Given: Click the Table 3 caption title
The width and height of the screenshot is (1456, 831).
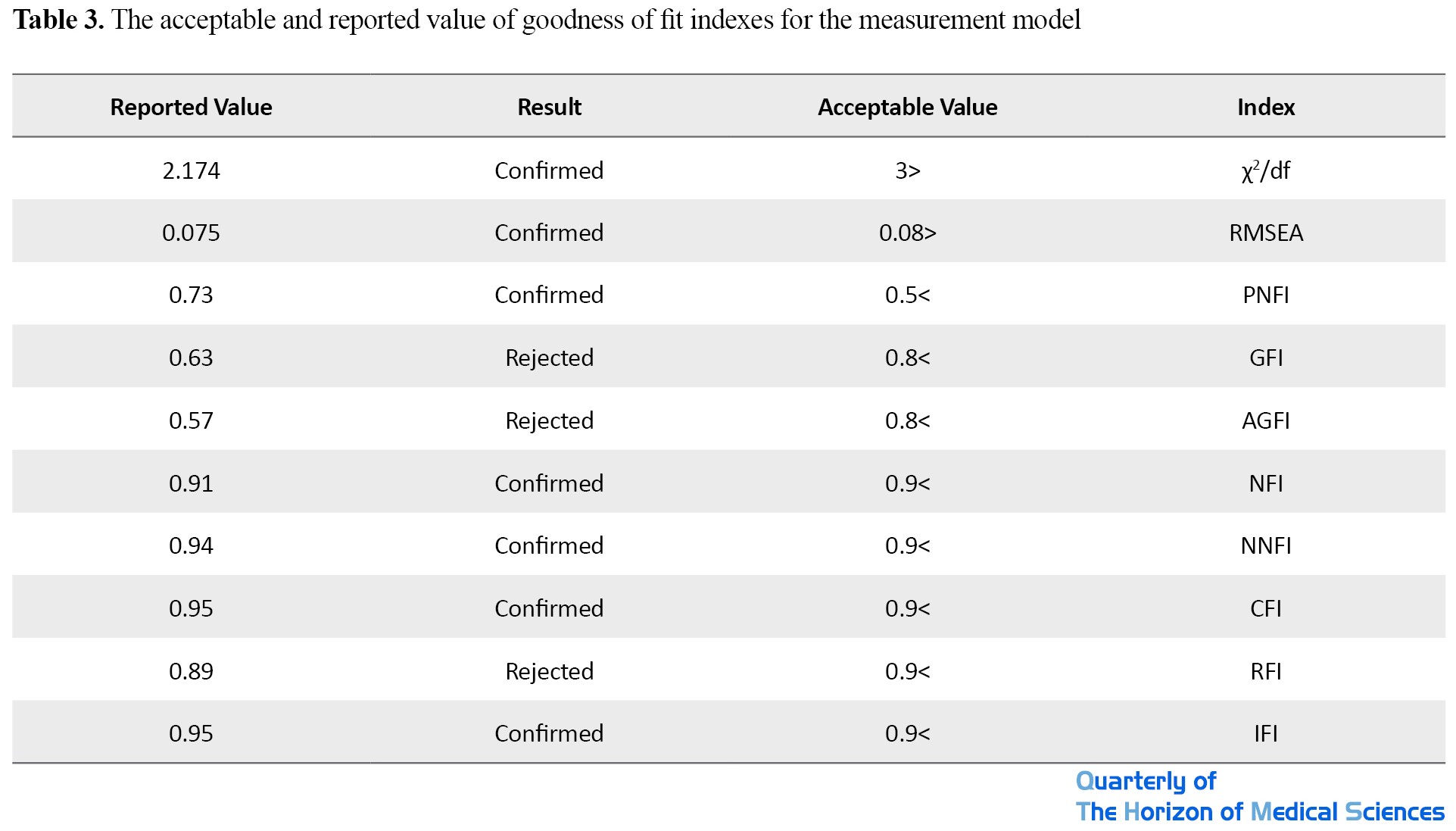Looking at the screenshot, I should 547,20.
